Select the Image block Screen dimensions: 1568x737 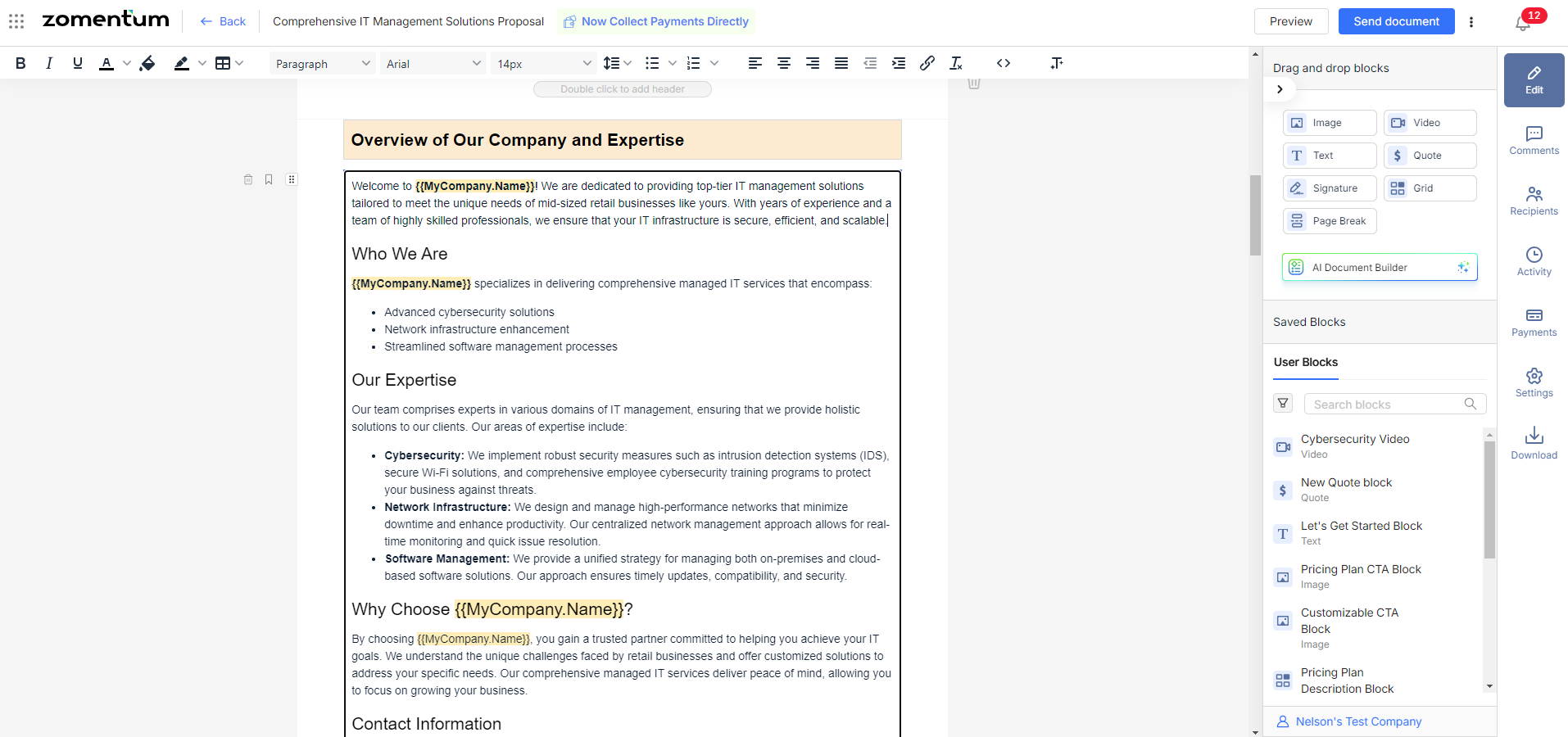click(x=1330, y=123)
